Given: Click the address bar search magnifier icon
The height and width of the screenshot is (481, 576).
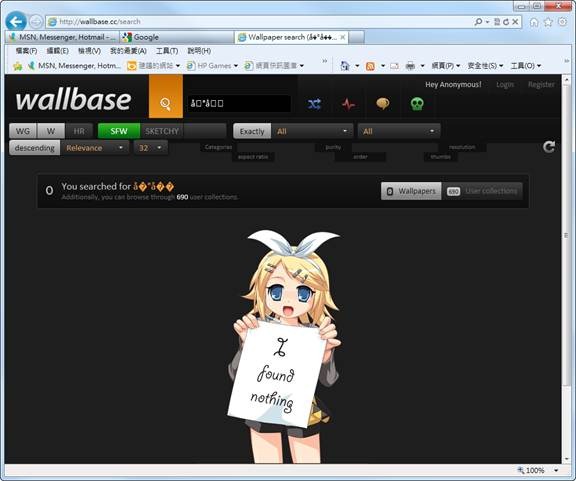Looking at the screenshot, I should tap(478, 22).
